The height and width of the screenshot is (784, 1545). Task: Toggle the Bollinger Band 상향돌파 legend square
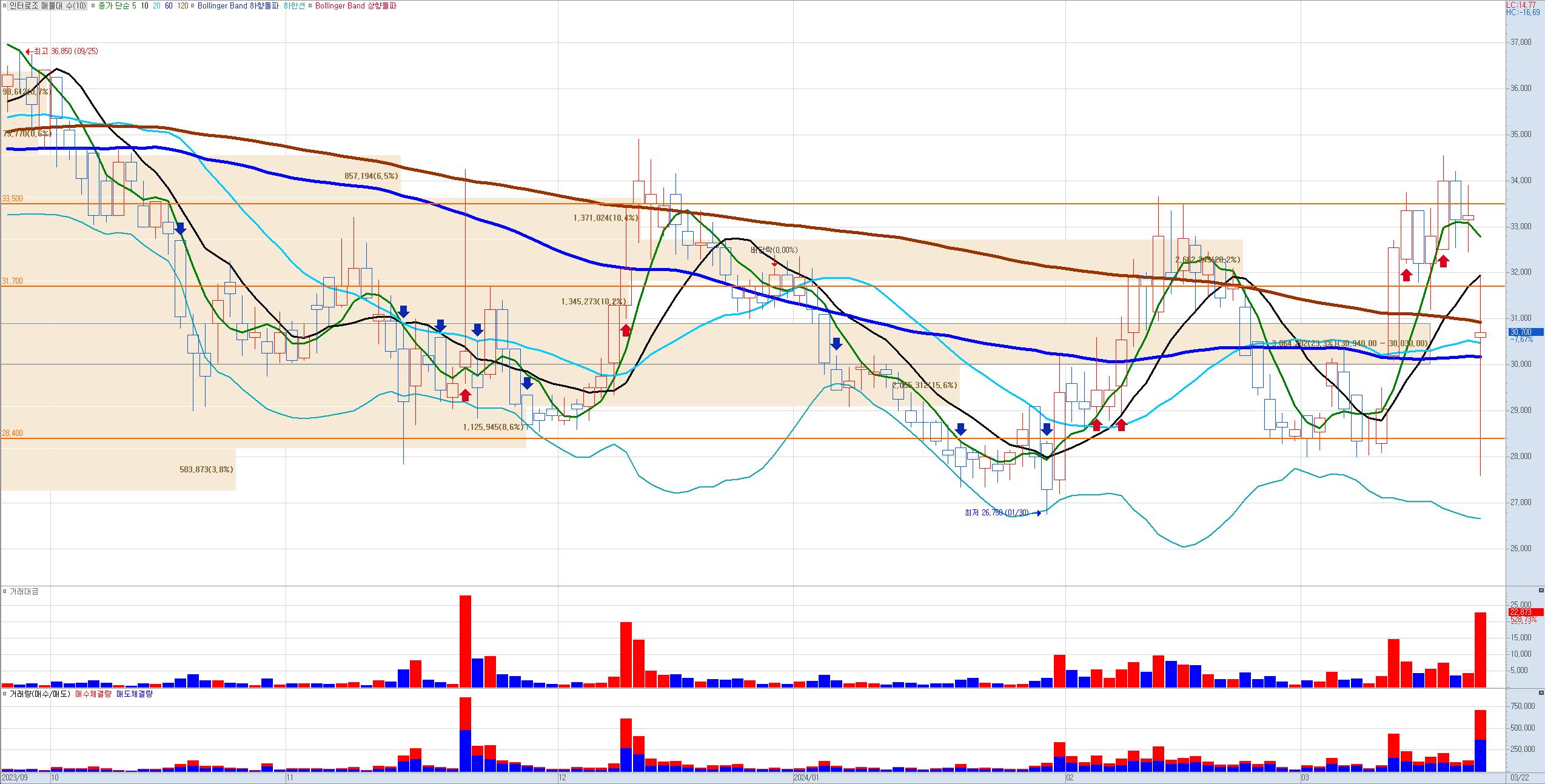(310, 6)
